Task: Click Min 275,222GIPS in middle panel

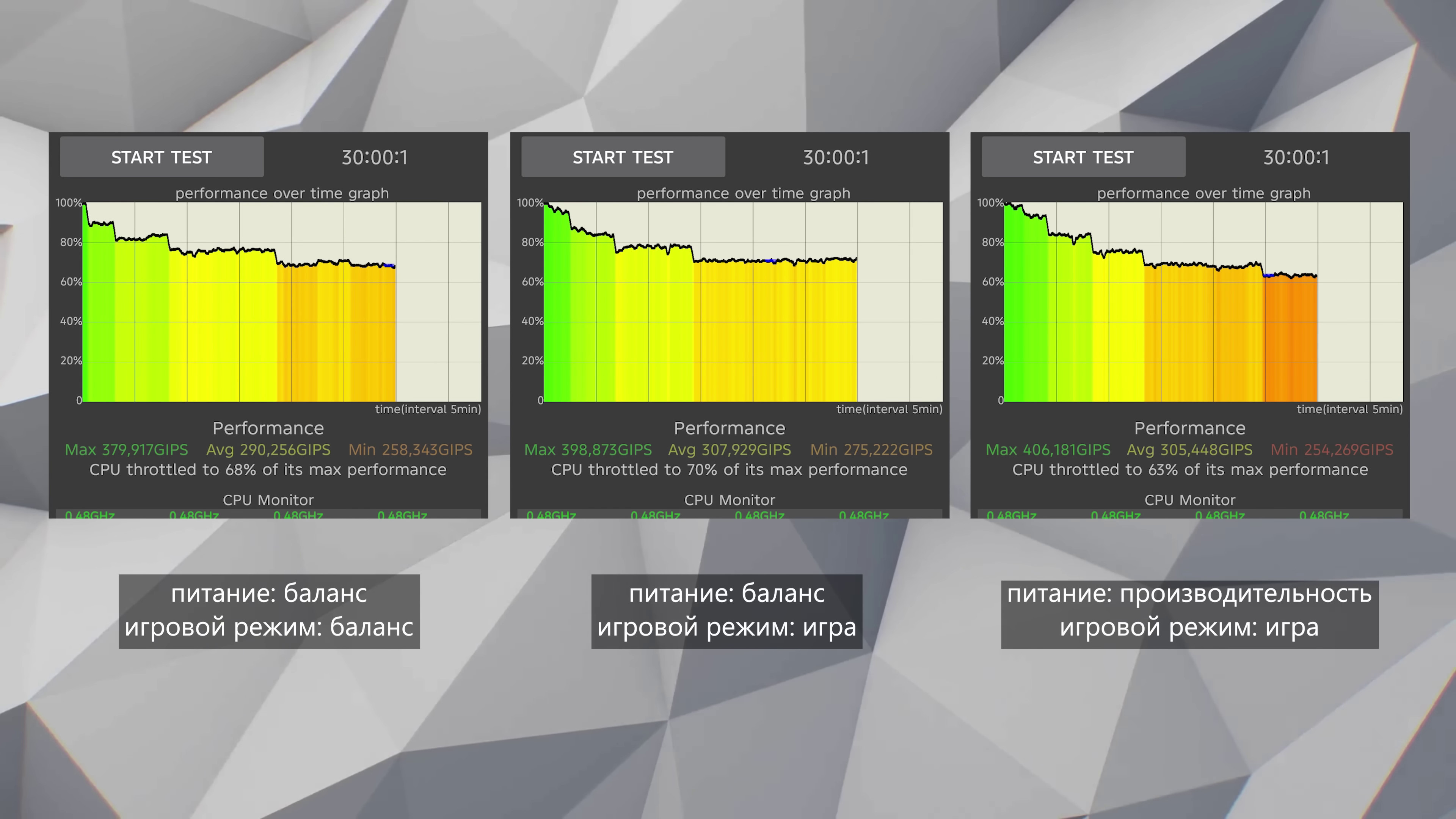Action: click(872, 450)
